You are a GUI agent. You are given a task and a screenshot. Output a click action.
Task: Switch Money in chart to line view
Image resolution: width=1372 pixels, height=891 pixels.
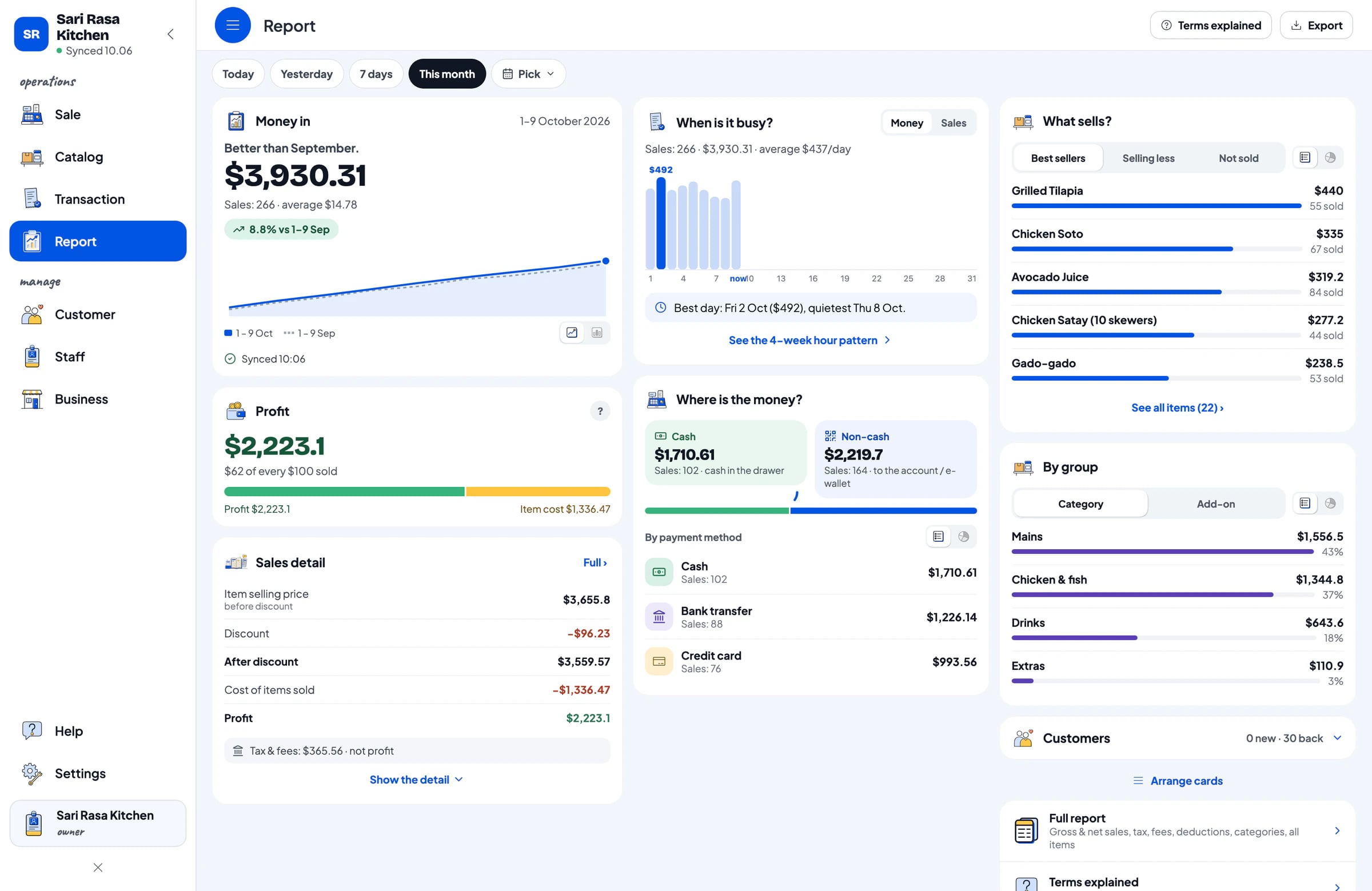click(572, 333)
